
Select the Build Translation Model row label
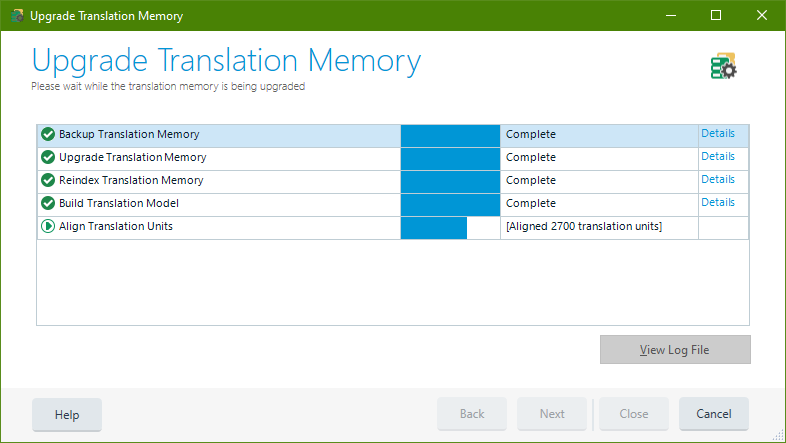pyautogui.click(x=119, y=203)
